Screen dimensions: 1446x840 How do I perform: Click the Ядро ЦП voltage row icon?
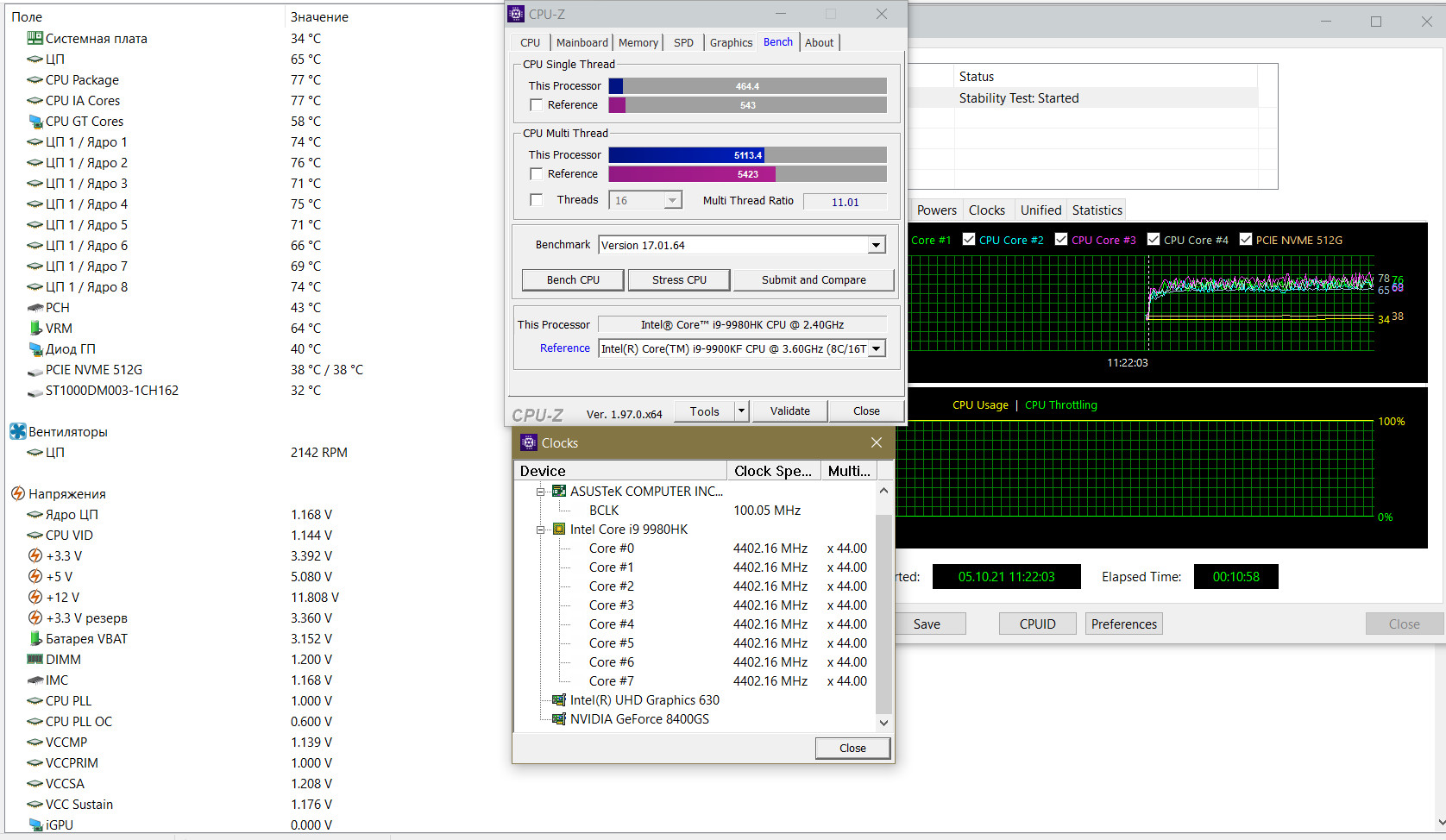35,514
